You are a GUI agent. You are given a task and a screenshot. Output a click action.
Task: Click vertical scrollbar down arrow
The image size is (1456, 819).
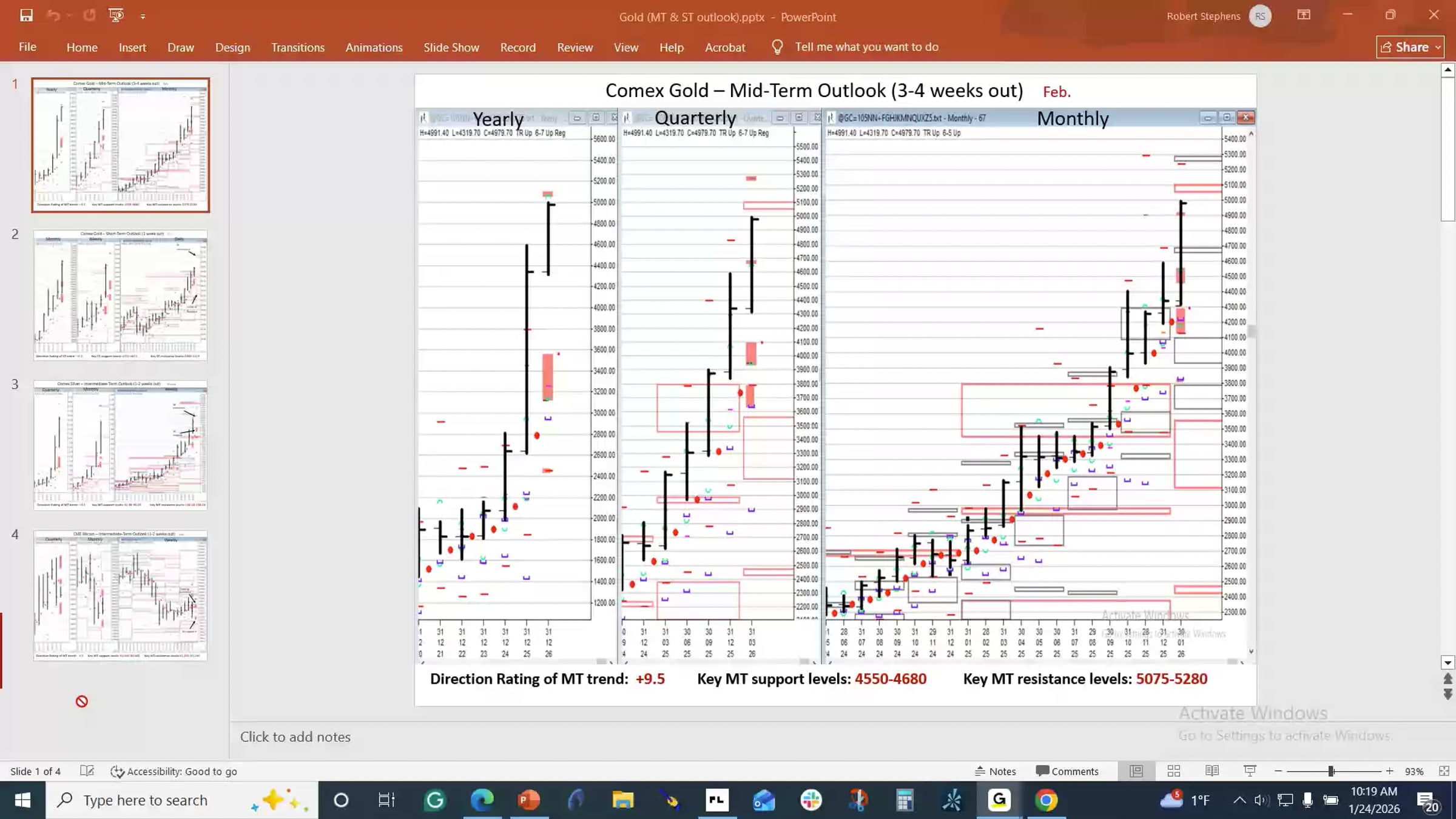1448,662
